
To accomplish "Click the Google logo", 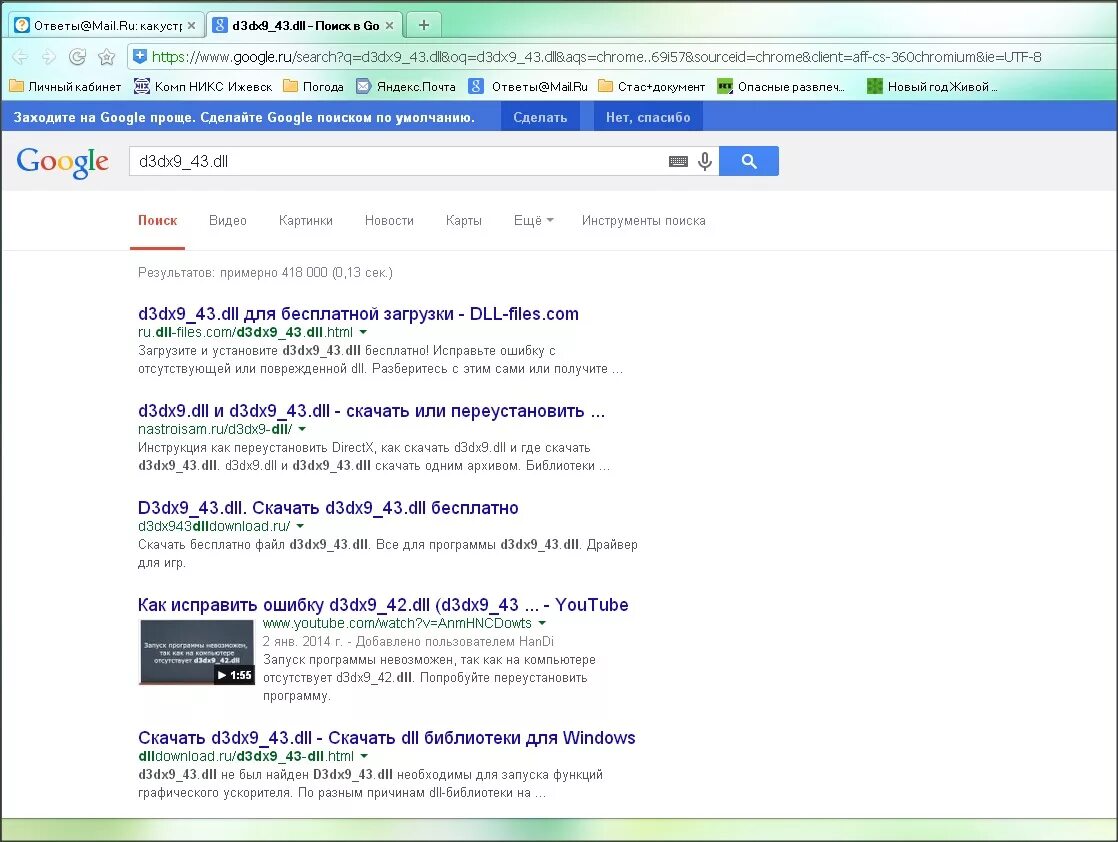I will pyautogui.click(x=63, y=162).
